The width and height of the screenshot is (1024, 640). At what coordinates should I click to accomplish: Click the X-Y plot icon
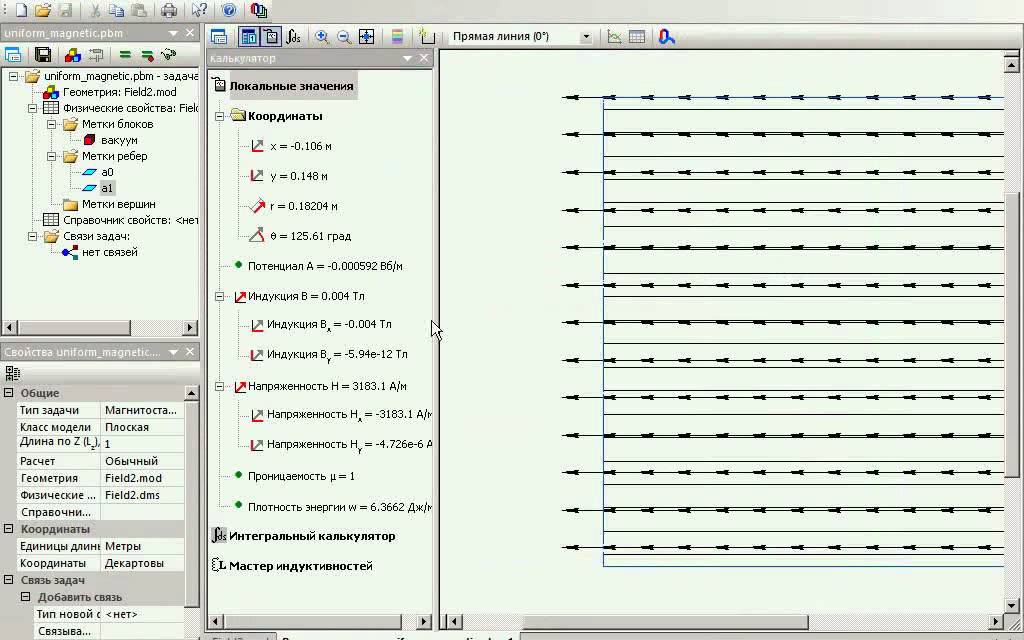pos(615,37)
